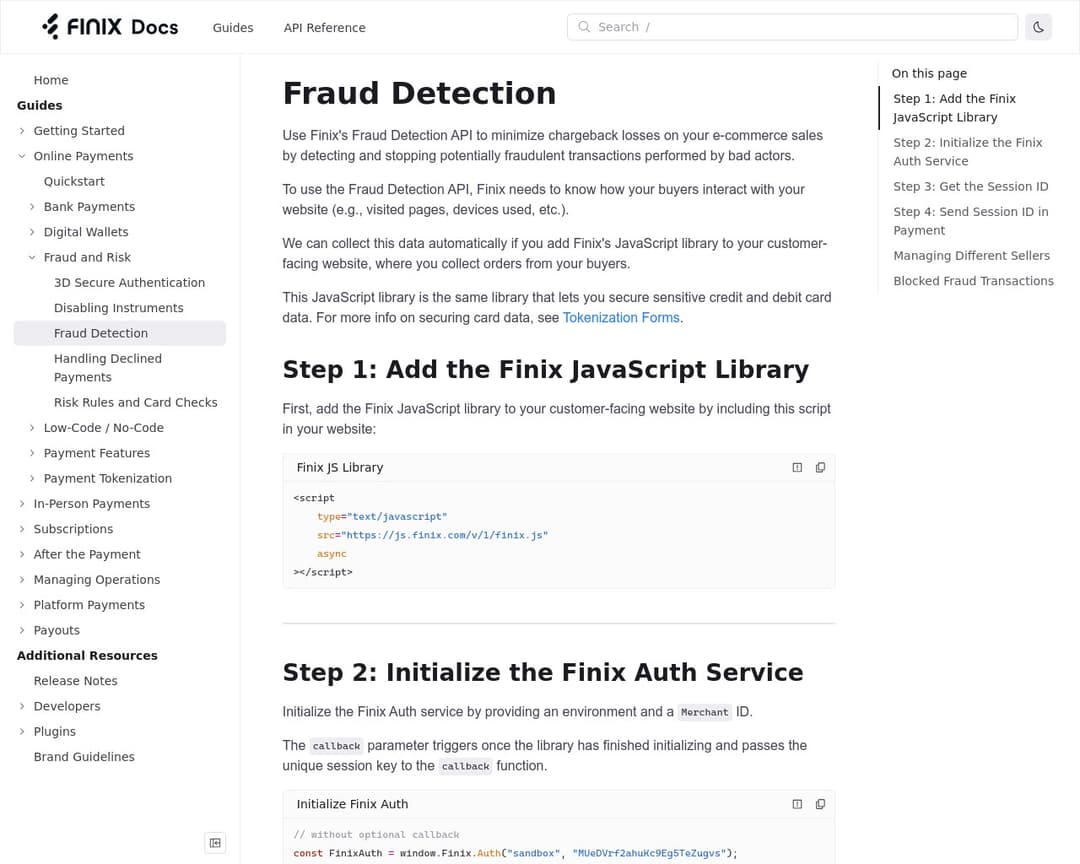Toggle dark mode moon icon
The height and width of the screenshot is (864, 1080).
1038,27
